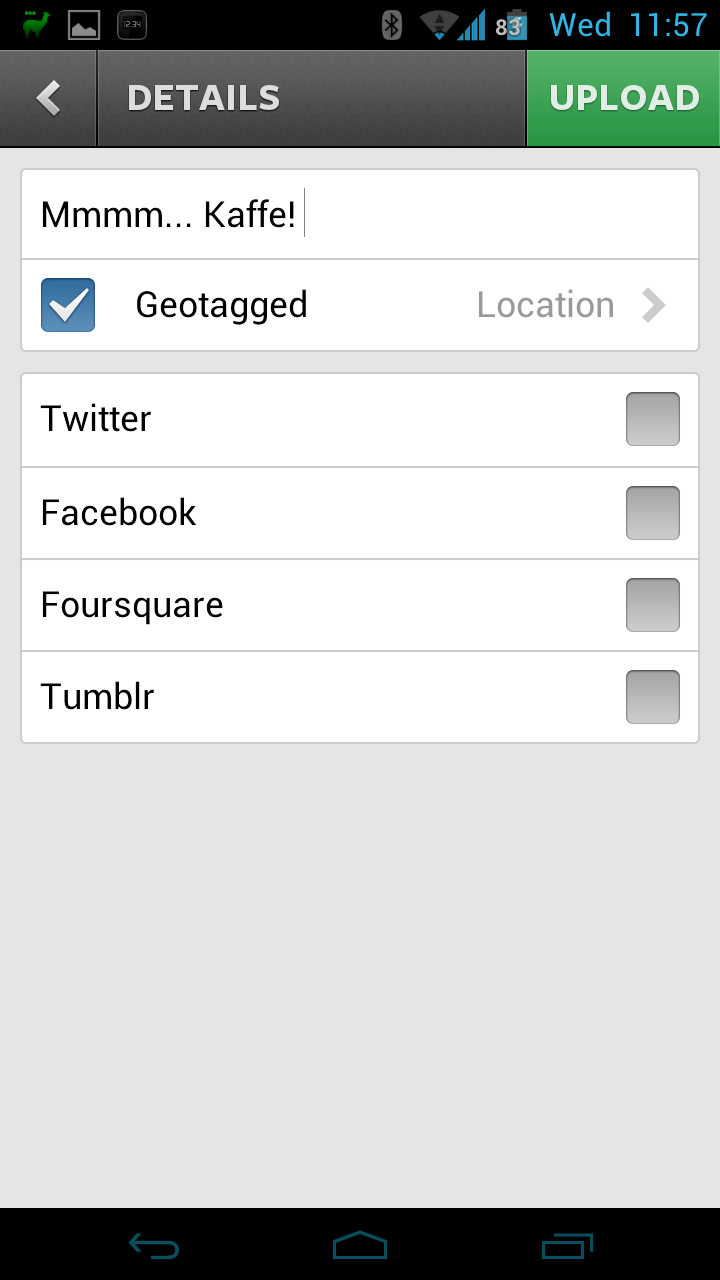Tap the Bluetooth status icon
720x1280 pixels.
pyautogui.click(x=392, y=25)
